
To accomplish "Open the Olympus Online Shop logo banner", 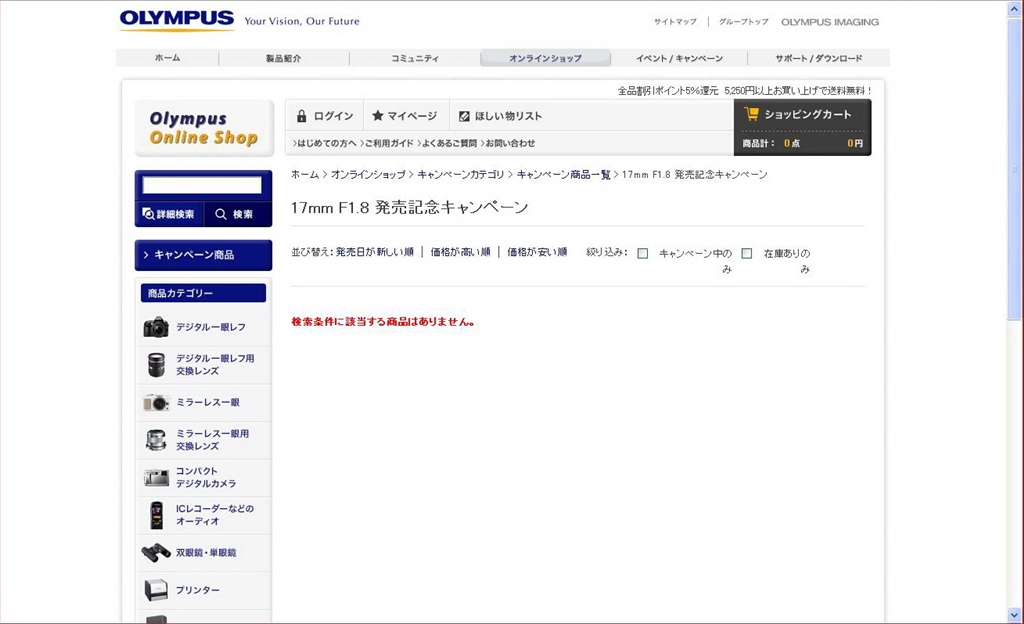I will pyautogui.click(x=204, y=128).
